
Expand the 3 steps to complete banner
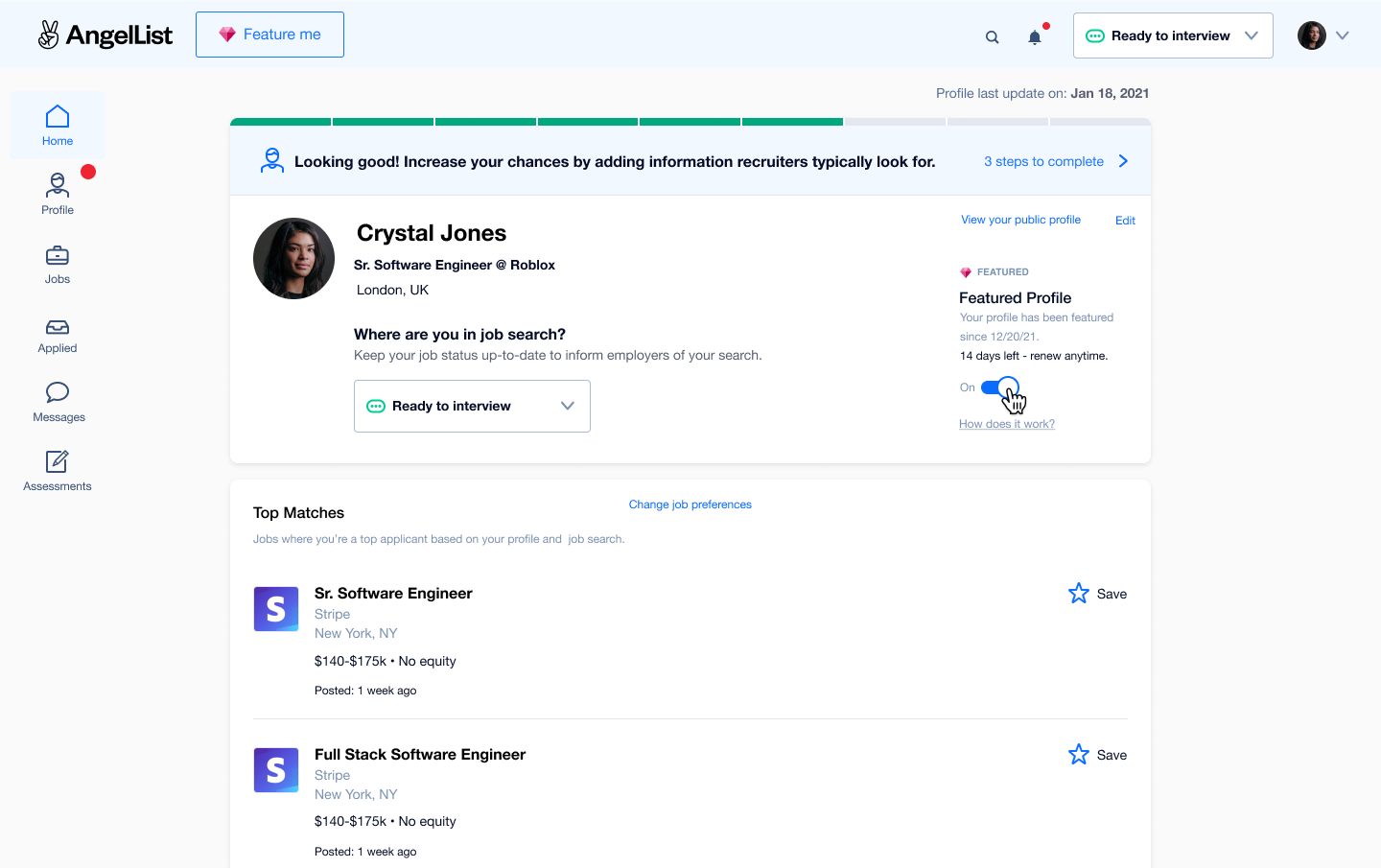pyautogui.click(x=1056, y=161)
